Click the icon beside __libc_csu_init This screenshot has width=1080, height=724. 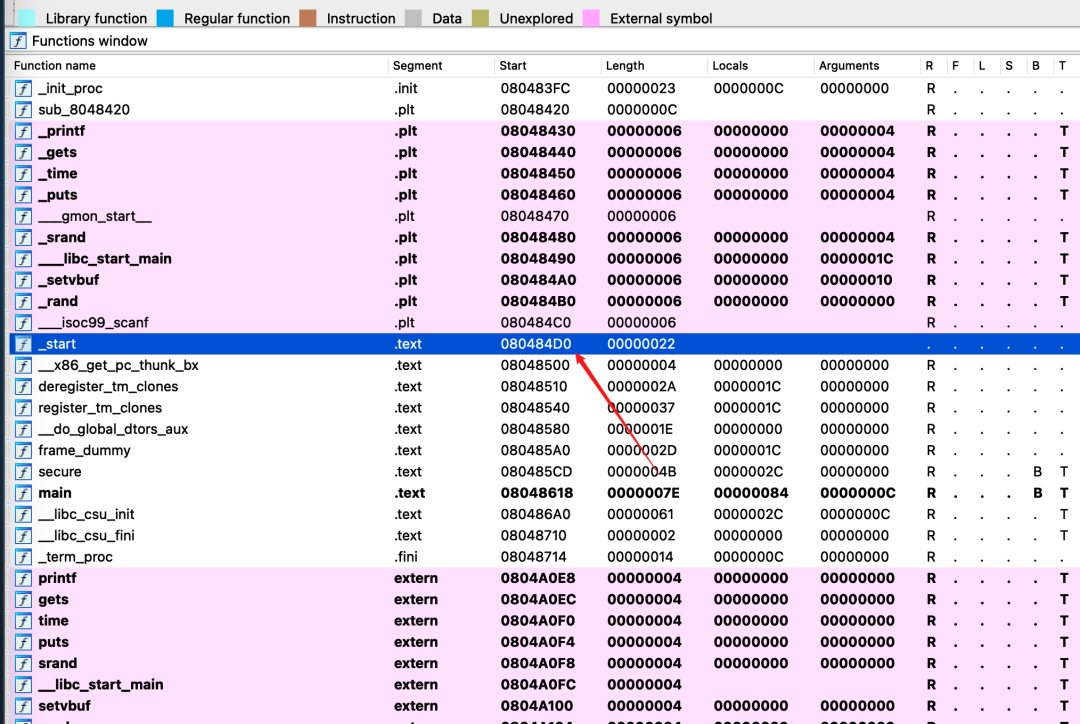pos(23,514)
